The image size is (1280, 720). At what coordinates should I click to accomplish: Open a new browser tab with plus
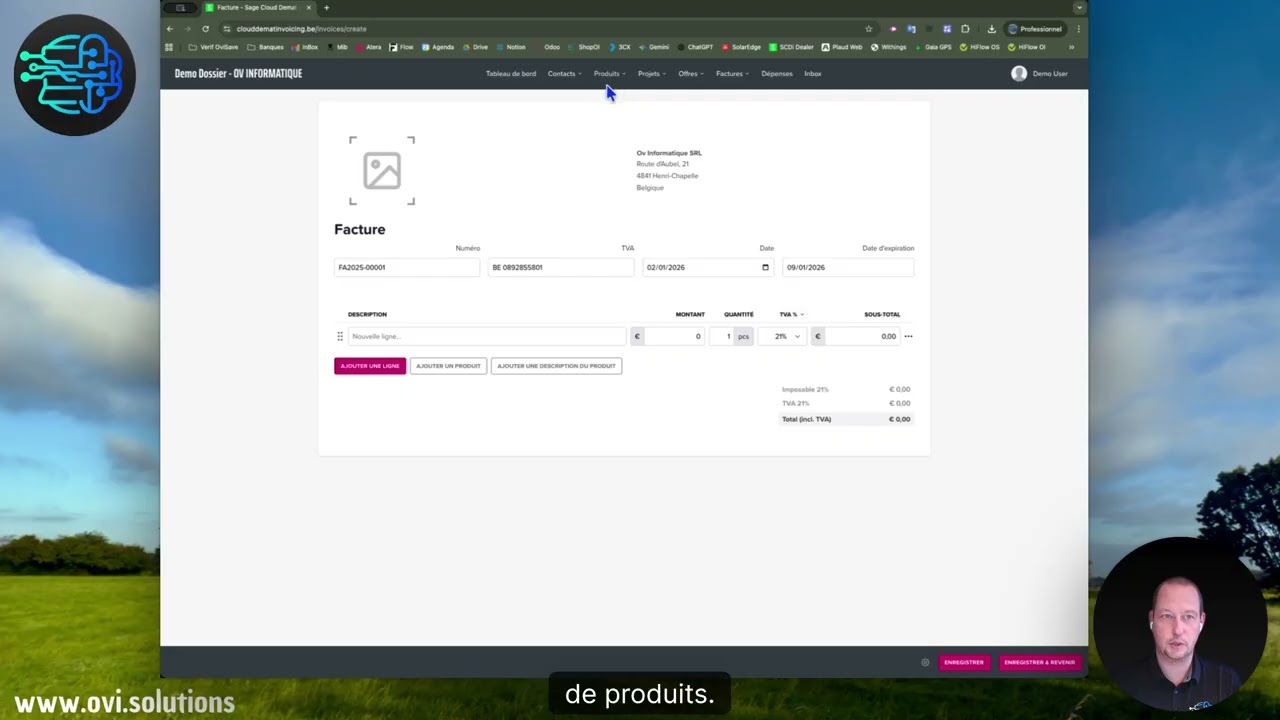coord(326,7)
